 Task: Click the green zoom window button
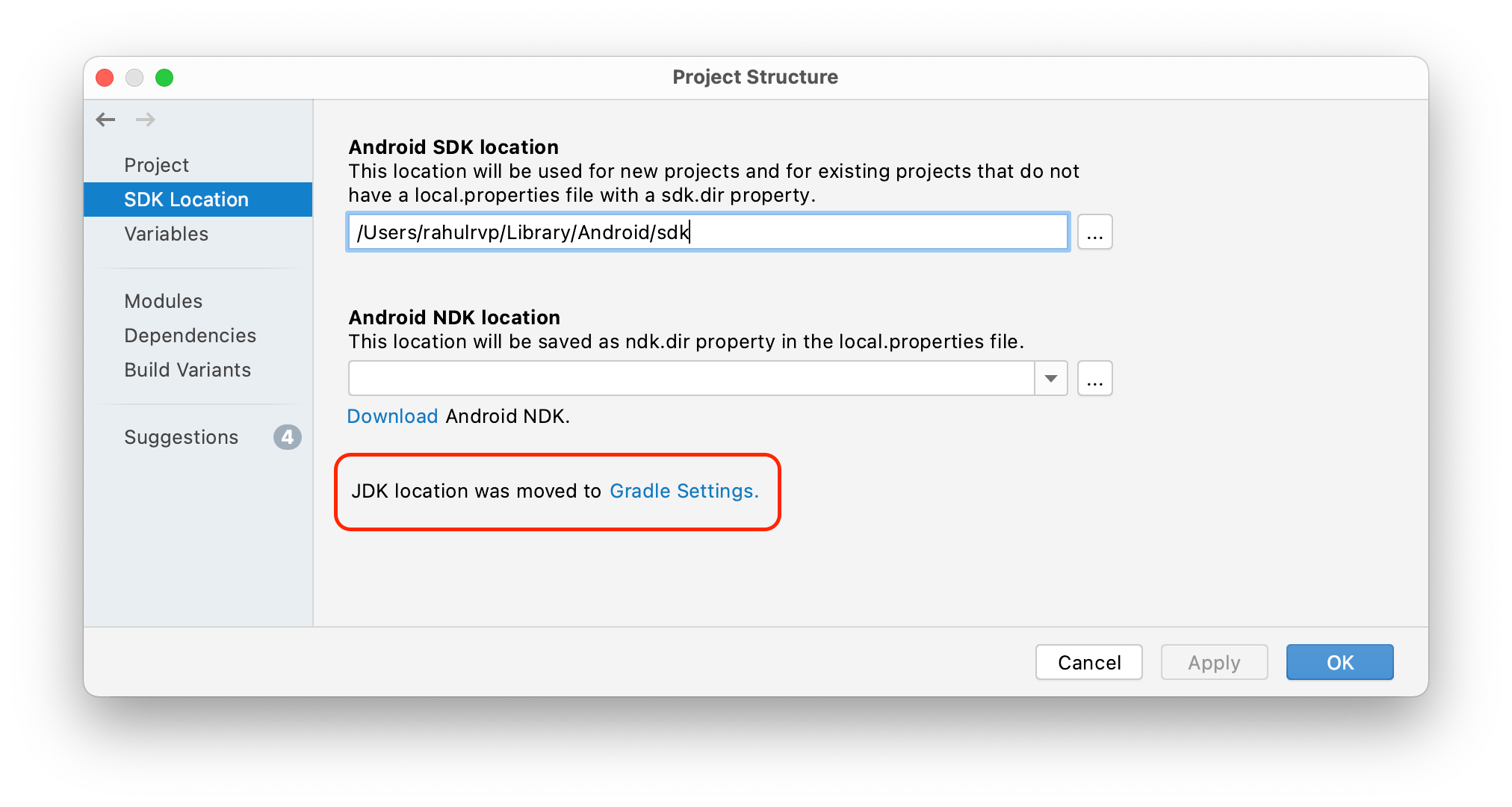tap(165, 77)
